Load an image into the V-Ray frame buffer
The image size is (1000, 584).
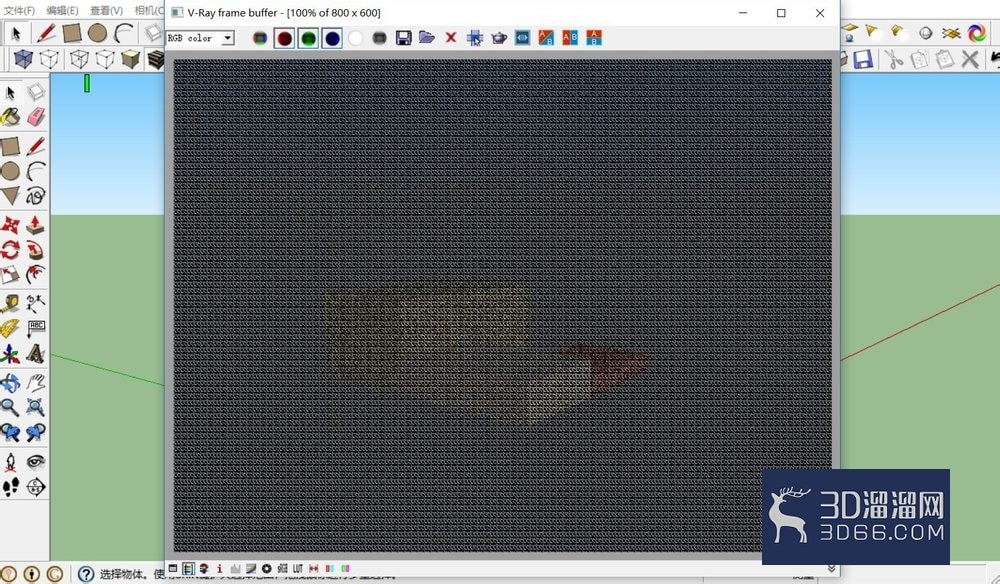(427, 38)
